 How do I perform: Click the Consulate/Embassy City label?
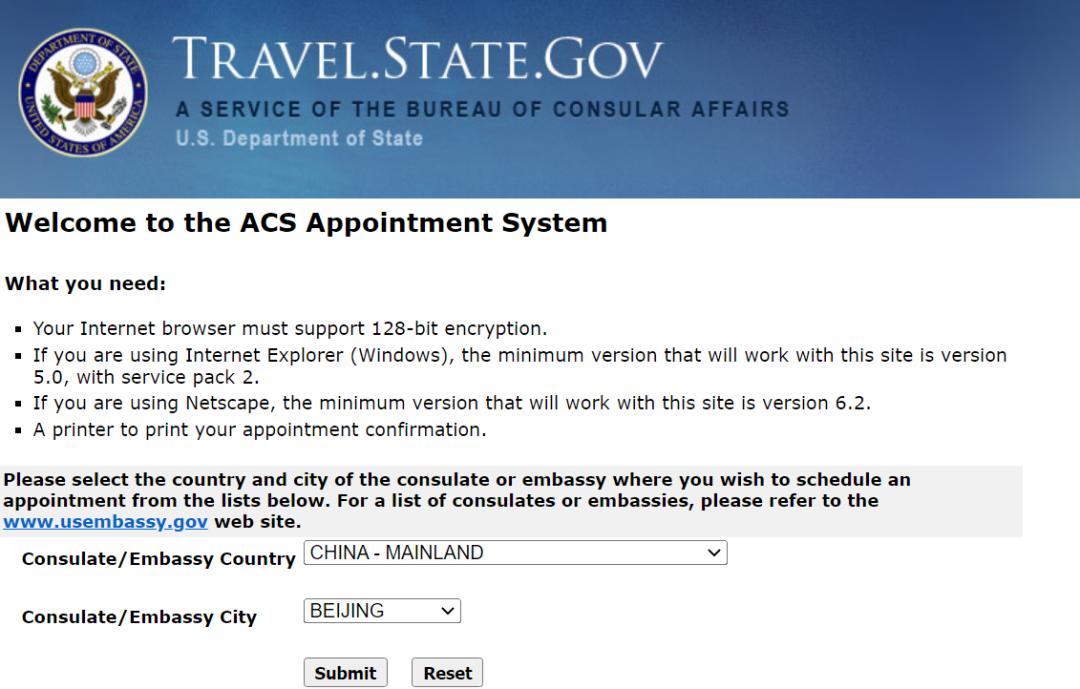139,617
